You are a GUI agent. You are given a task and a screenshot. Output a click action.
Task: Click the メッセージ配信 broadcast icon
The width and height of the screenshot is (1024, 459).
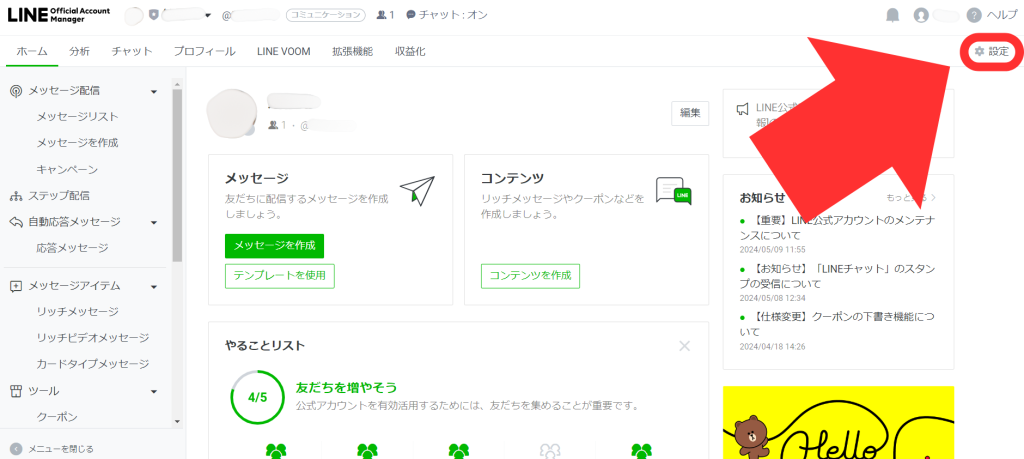click(x=16, y=91)
